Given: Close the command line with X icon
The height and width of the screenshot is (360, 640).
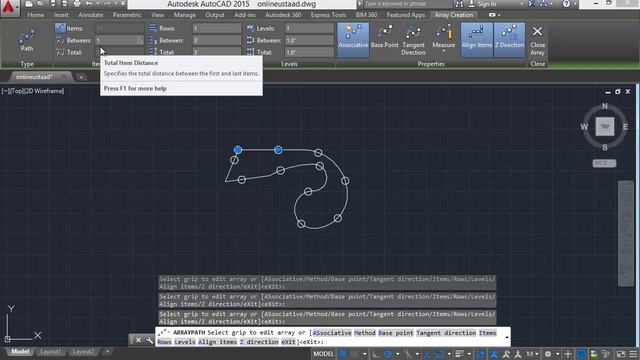Looking at the screenshot, I should coord(138,340).
